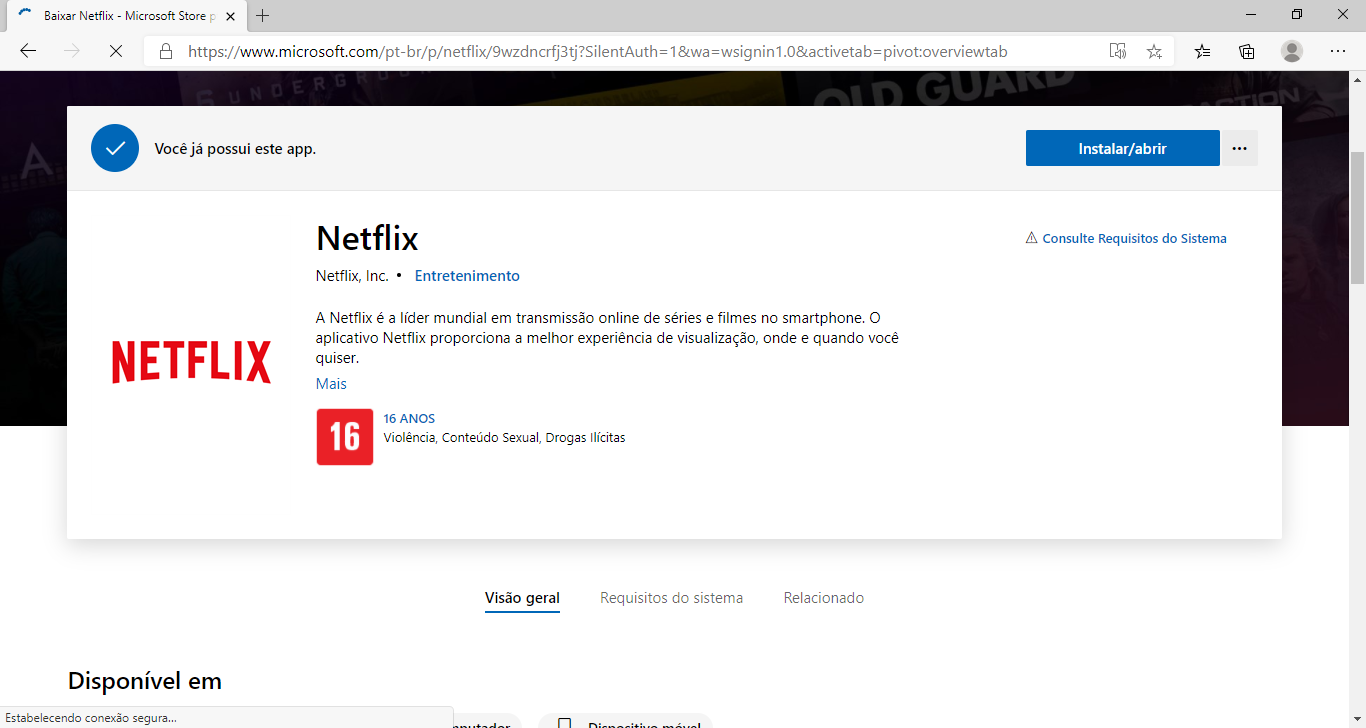The height and width of the screenshot is (728, 1366).
Task: Click "Violência, Conteúdo Sexual, Drogas Ilícitas" text
Action: click(x=504, y=438)
